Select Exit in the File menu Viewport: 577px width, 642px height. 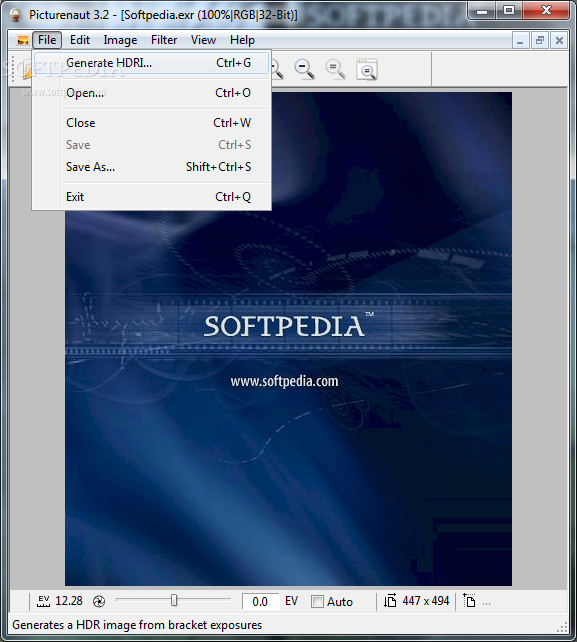pos(152,197)
